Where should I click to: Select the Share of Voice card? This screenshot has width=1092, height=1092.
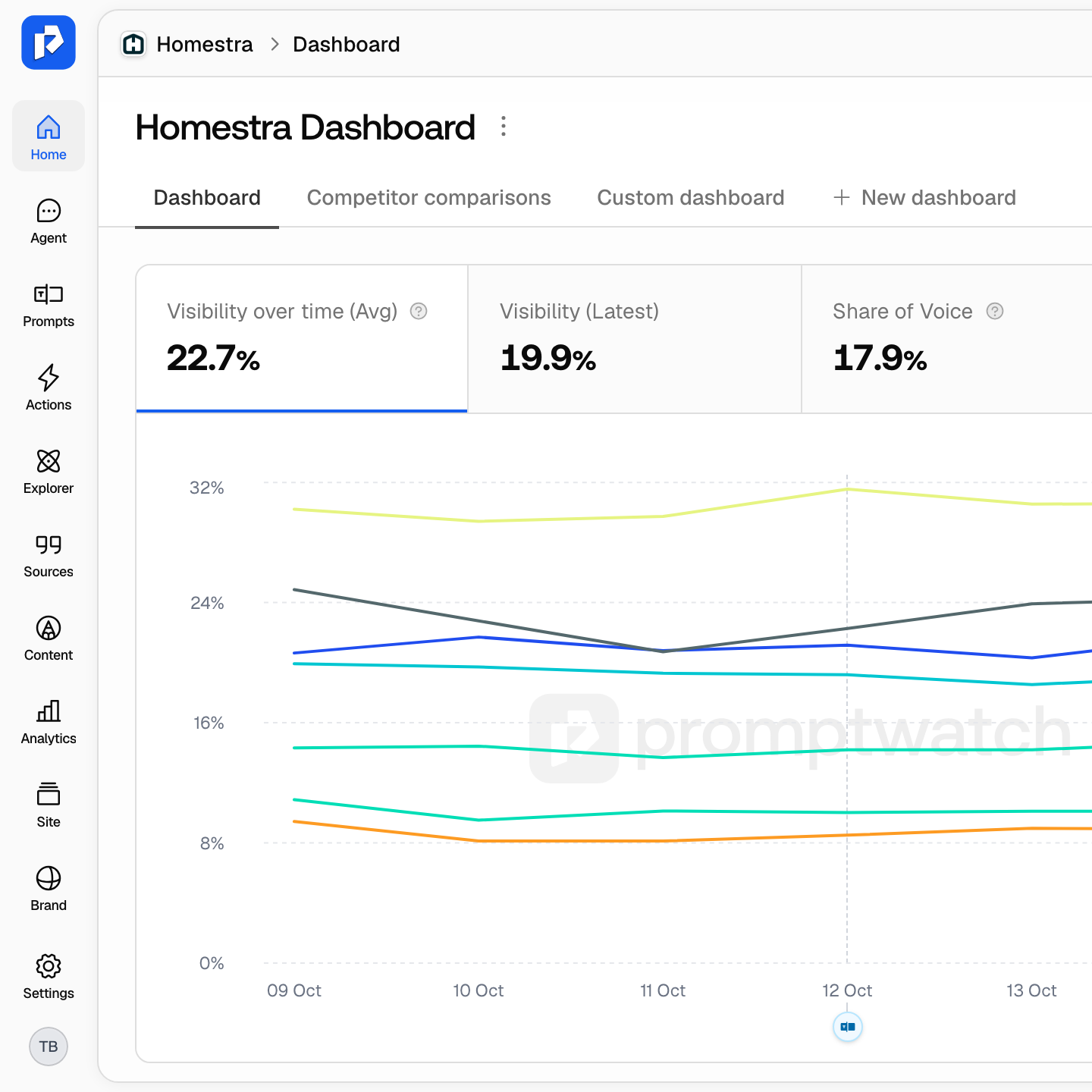(947, 338)
